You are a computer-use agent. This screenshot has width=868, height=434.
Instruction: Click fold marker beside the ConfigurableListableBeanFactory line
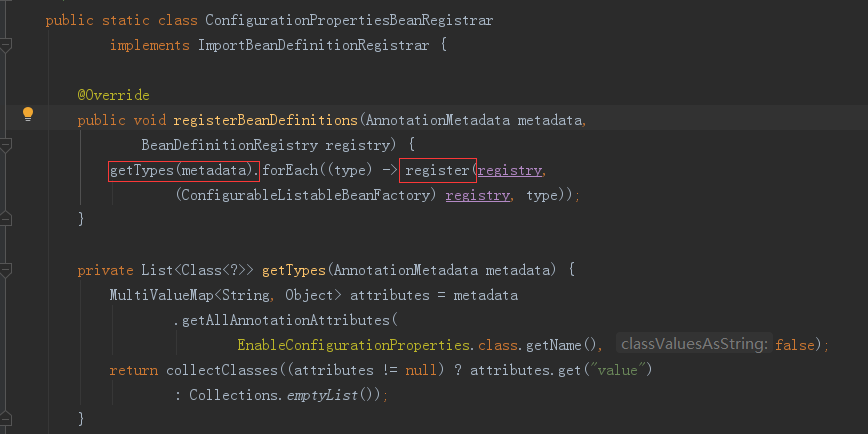(x=7, y=195)
